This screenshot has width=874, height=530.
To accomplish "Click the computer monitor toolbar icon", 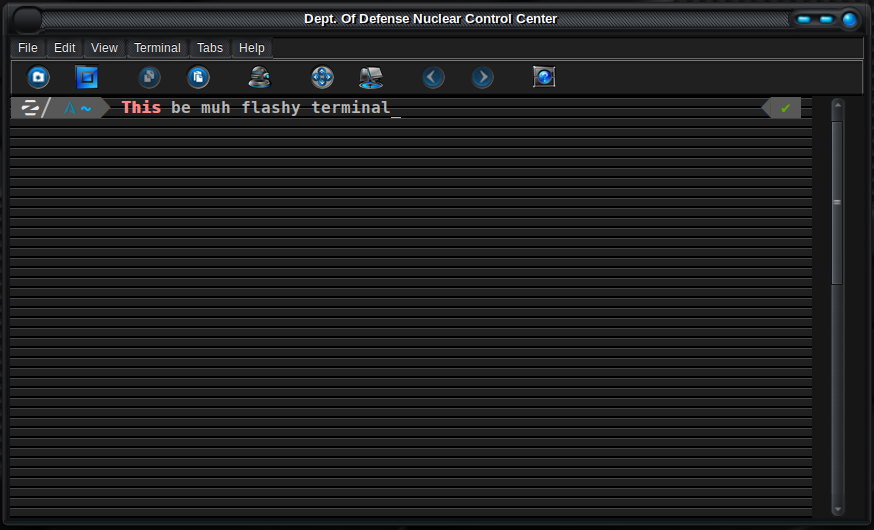I will 371,77.
